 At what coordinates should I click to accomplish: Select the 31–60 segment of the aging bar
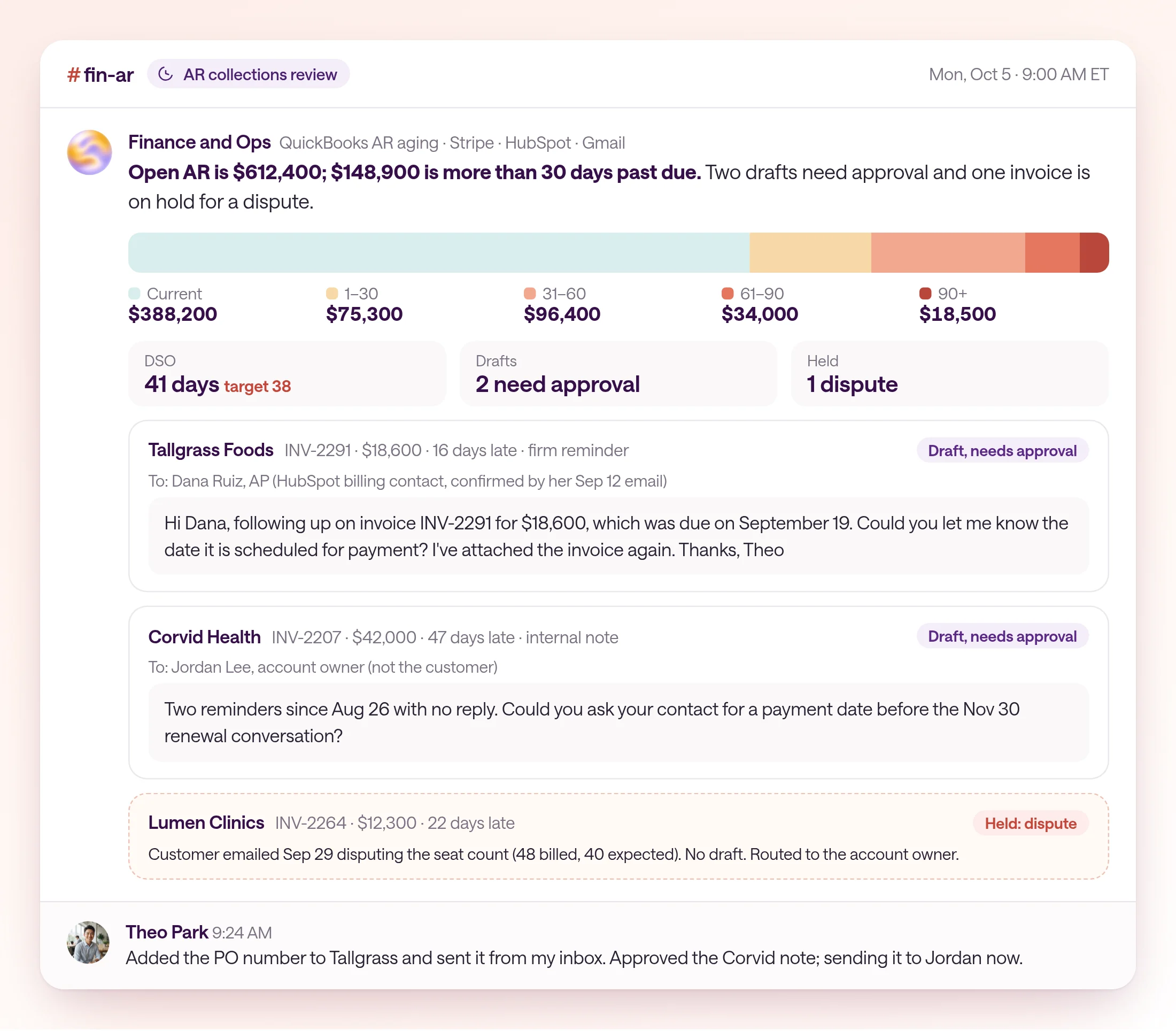[948, 252]
